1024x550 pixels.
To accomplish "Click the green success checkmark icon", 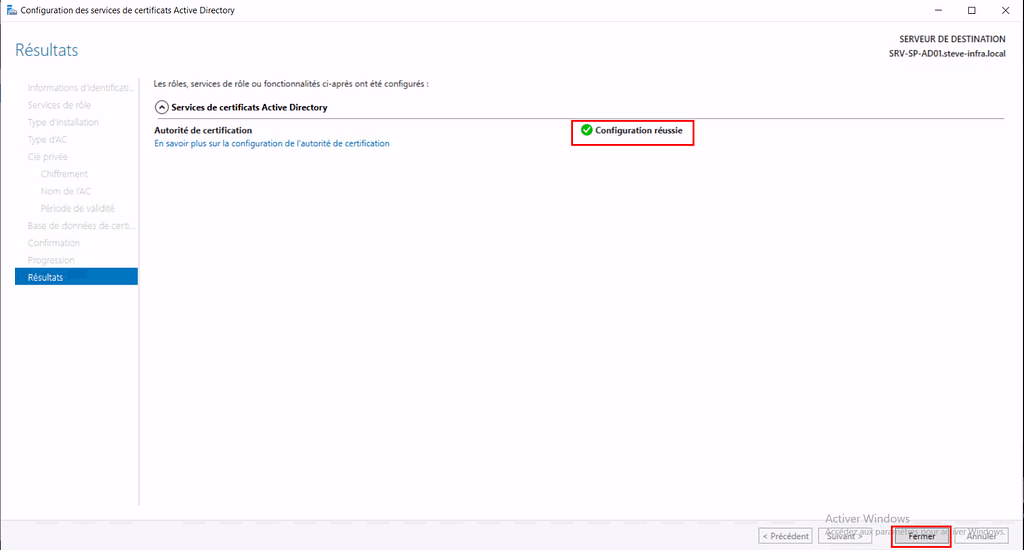I will click(586, 130).
